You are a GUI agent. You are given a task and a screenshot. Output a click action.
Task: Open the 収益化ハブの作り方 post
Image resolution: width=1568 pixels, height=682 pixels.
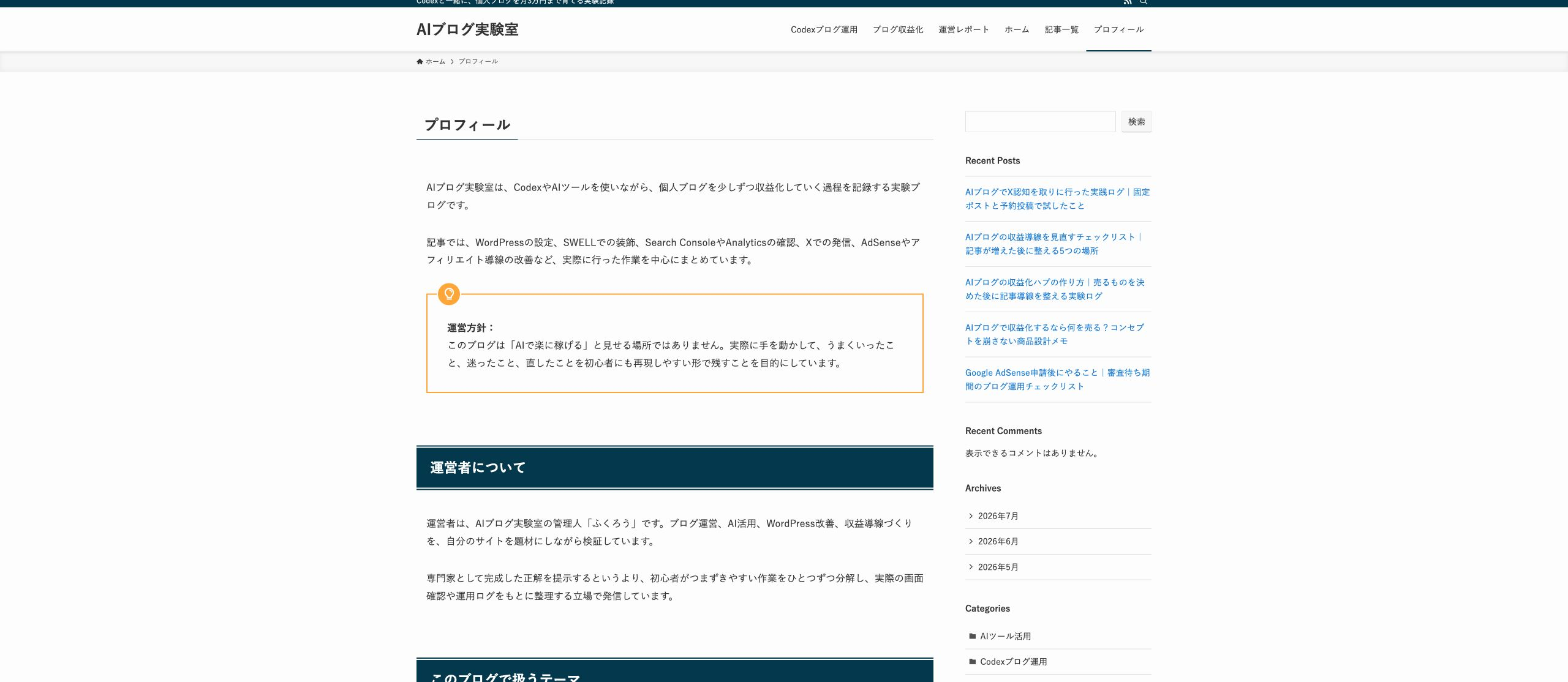pyautogui.click(x=1055, y=289)
